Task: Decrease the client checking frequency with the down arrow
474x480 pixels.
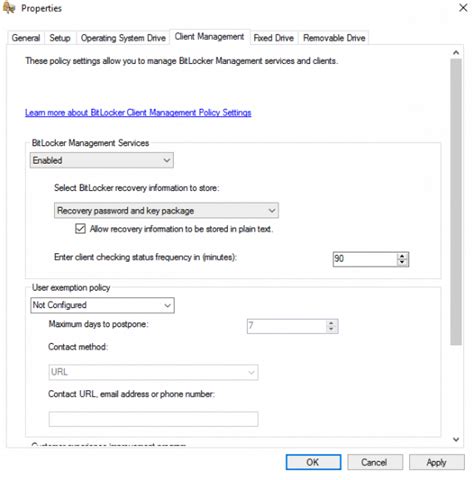Action: 402,262
